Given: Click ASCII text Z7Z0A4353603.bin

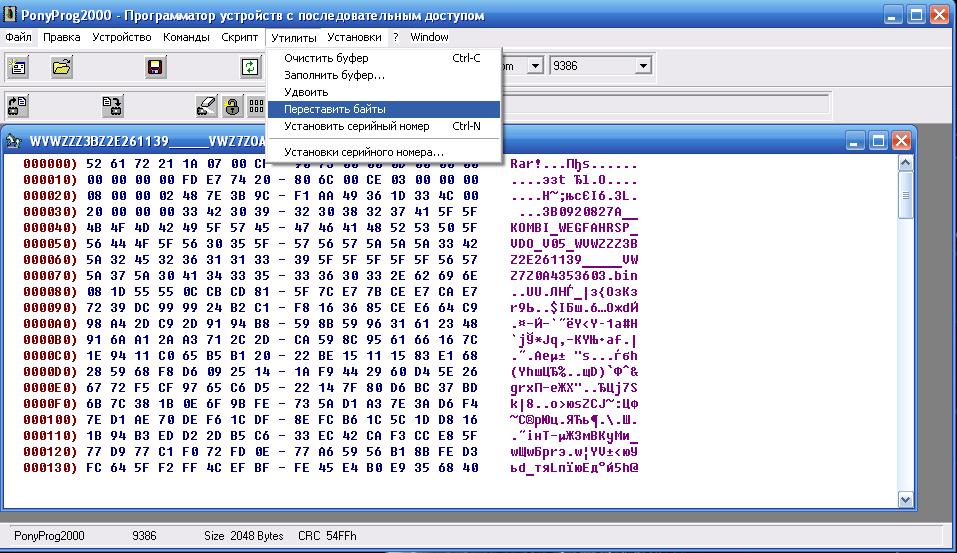Looking at the screenshot, I should (x=574, y=276).
